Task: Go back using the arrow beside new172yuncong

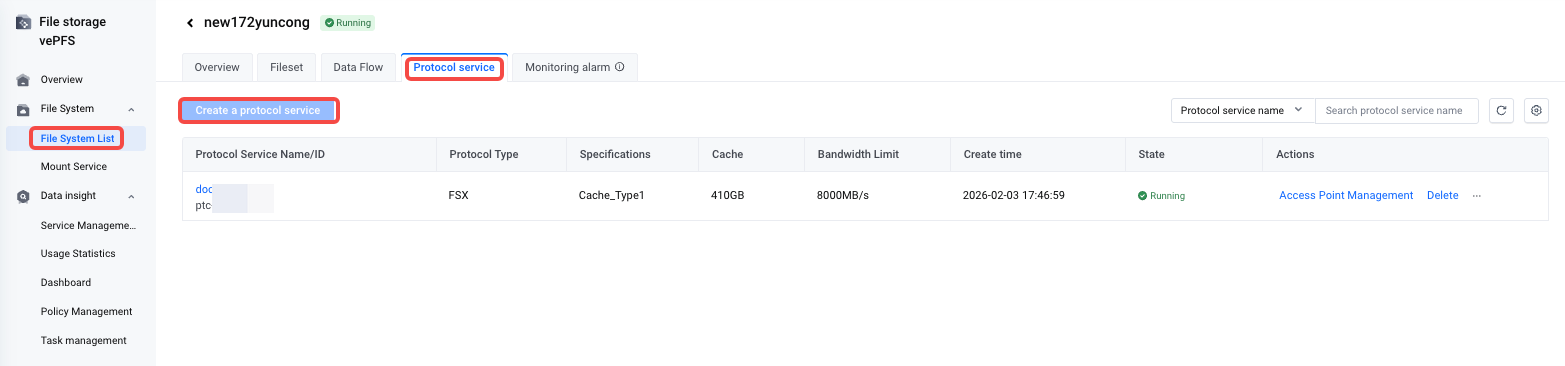Action: click(190, 23)
